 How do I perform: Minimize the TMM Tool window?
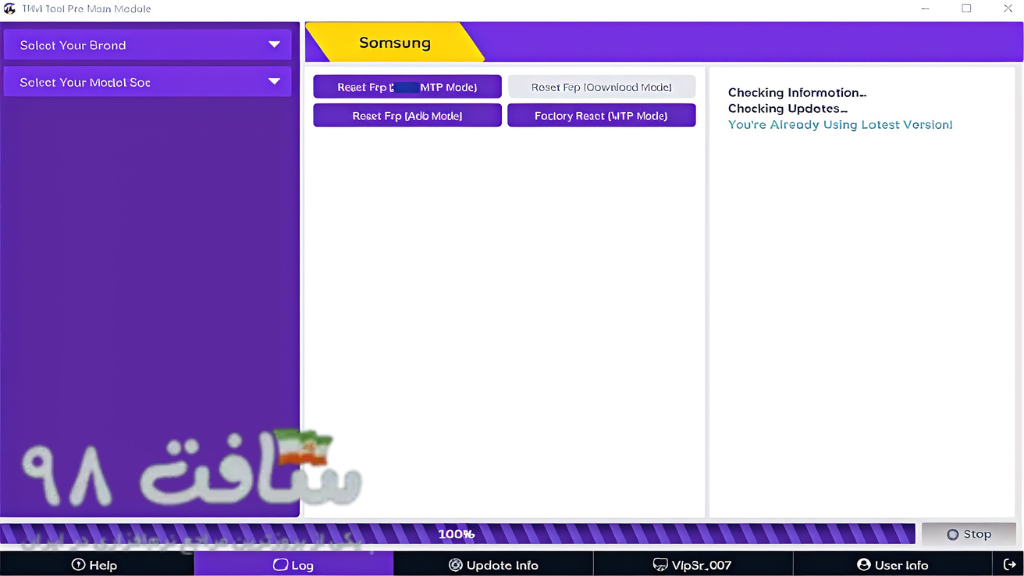pyautogui.click(x=925, y=8)
